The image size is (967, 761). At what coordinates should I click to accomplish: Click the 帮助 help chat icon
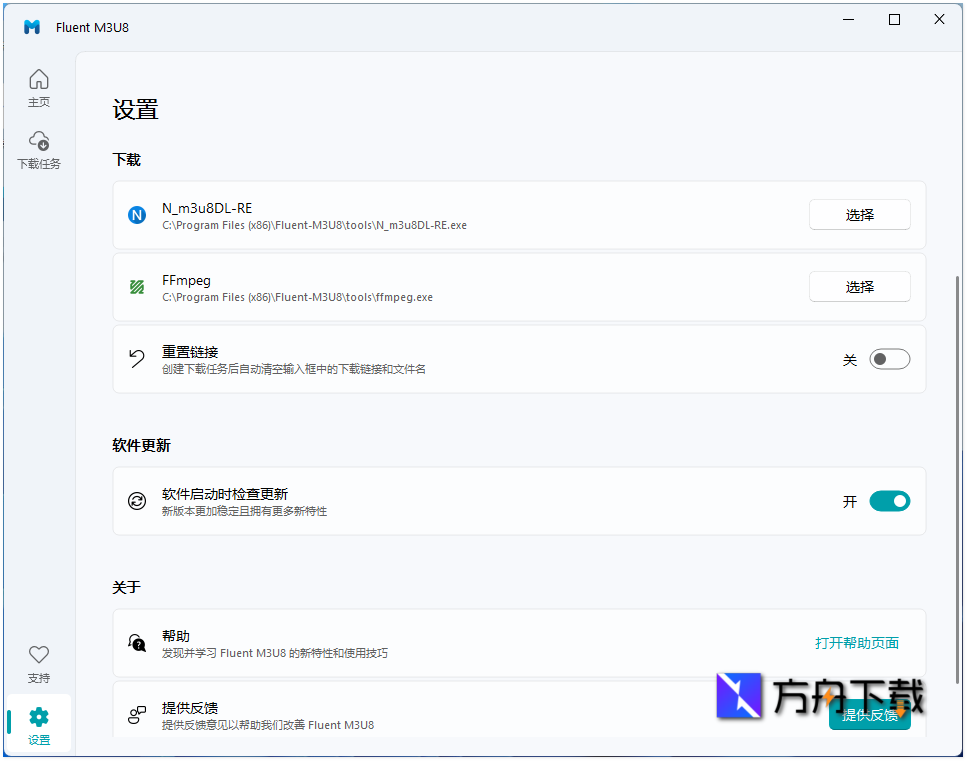137,643
